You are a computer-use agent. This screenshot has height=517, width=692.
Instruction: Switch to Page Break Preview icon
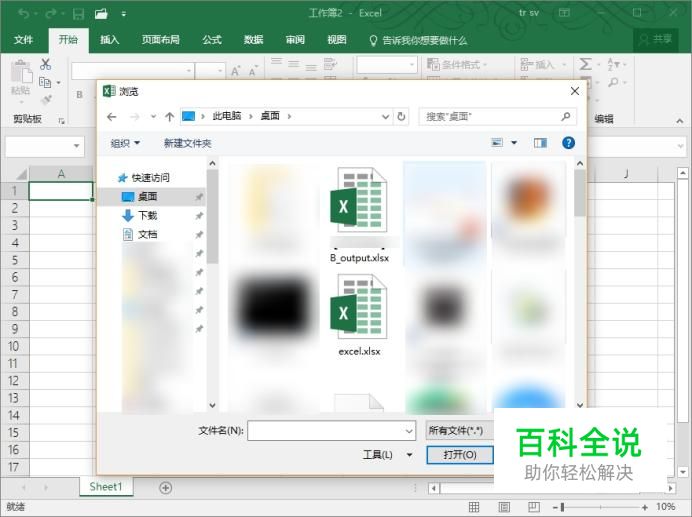click(x=534, y=507)
